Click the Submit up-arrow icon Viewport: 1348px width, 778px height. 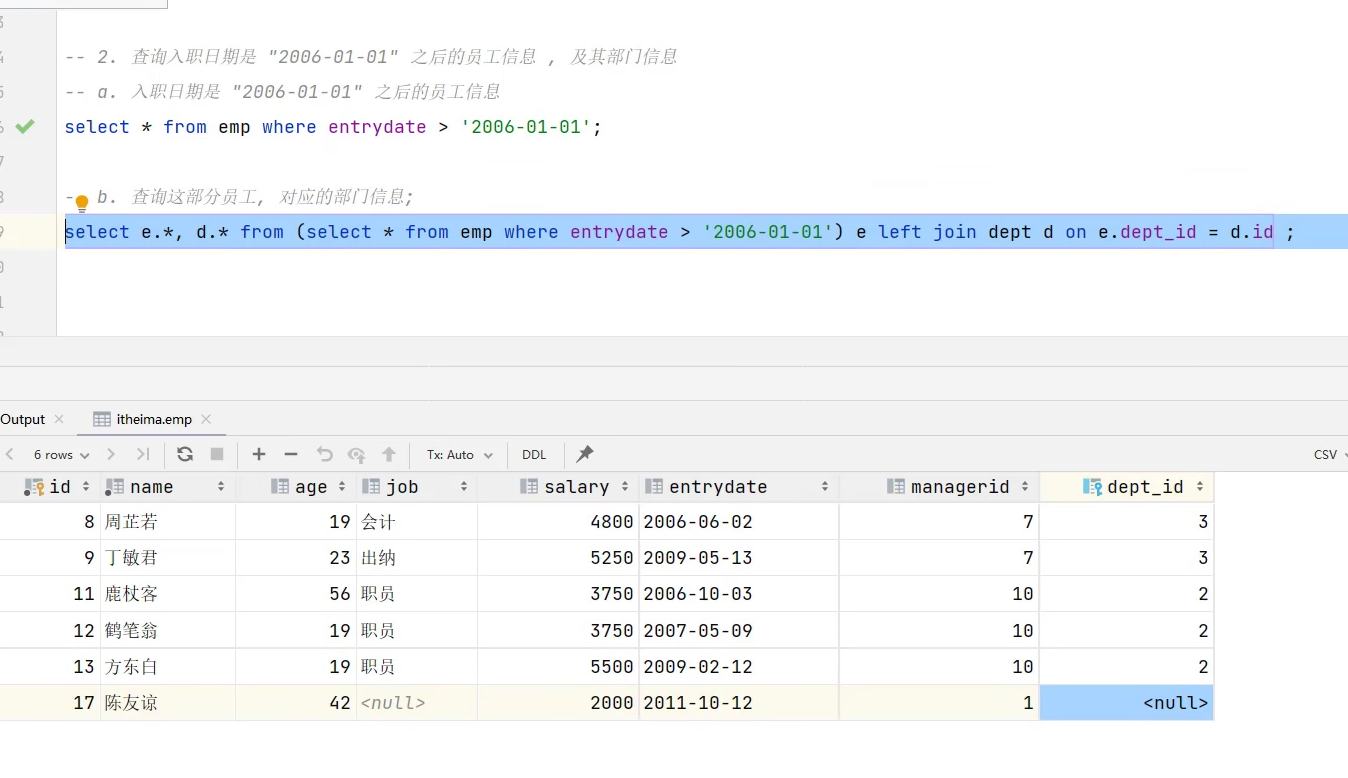(389, 454)
